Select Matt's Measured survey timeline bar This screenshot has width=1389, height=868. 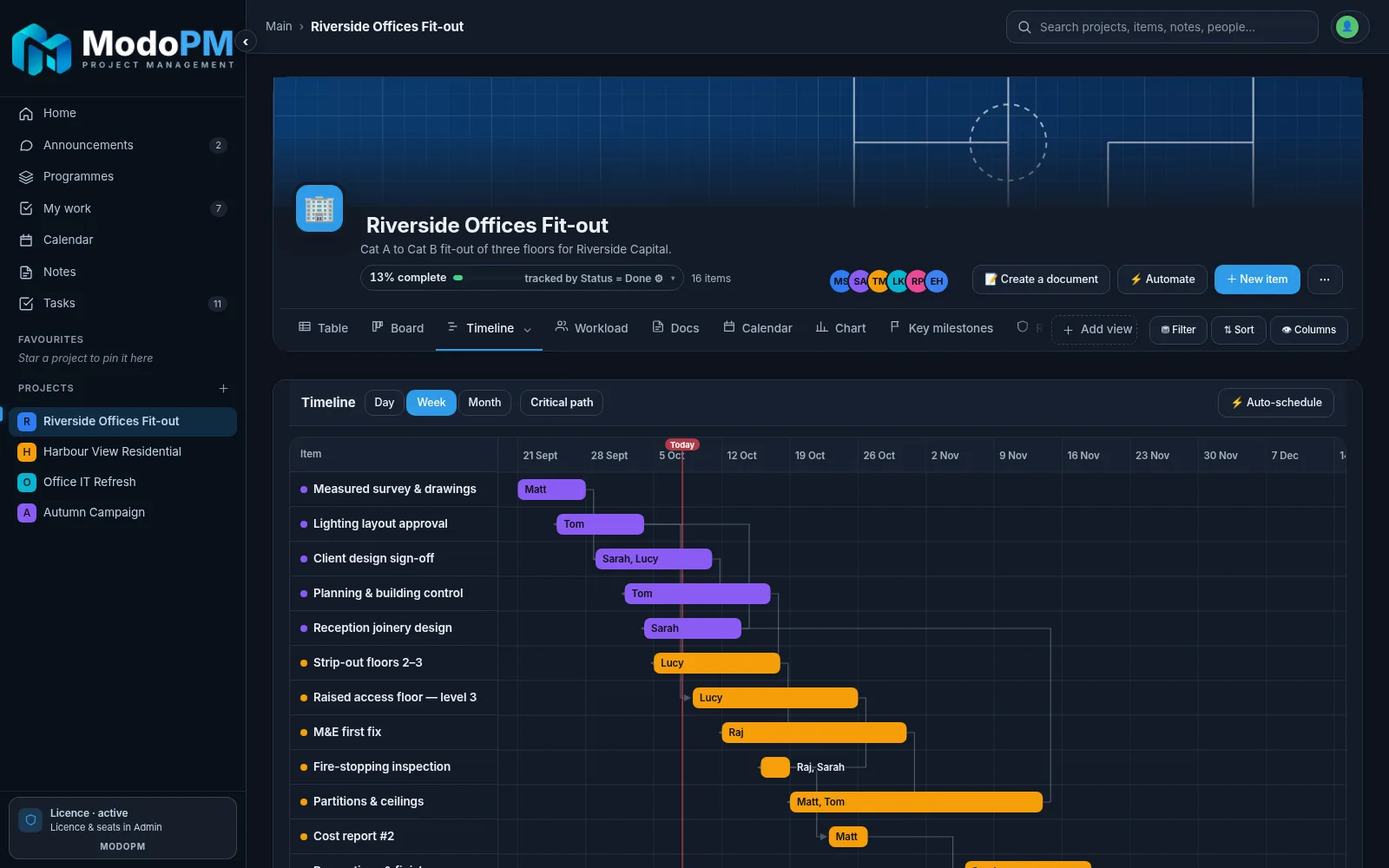coord(552,490)
